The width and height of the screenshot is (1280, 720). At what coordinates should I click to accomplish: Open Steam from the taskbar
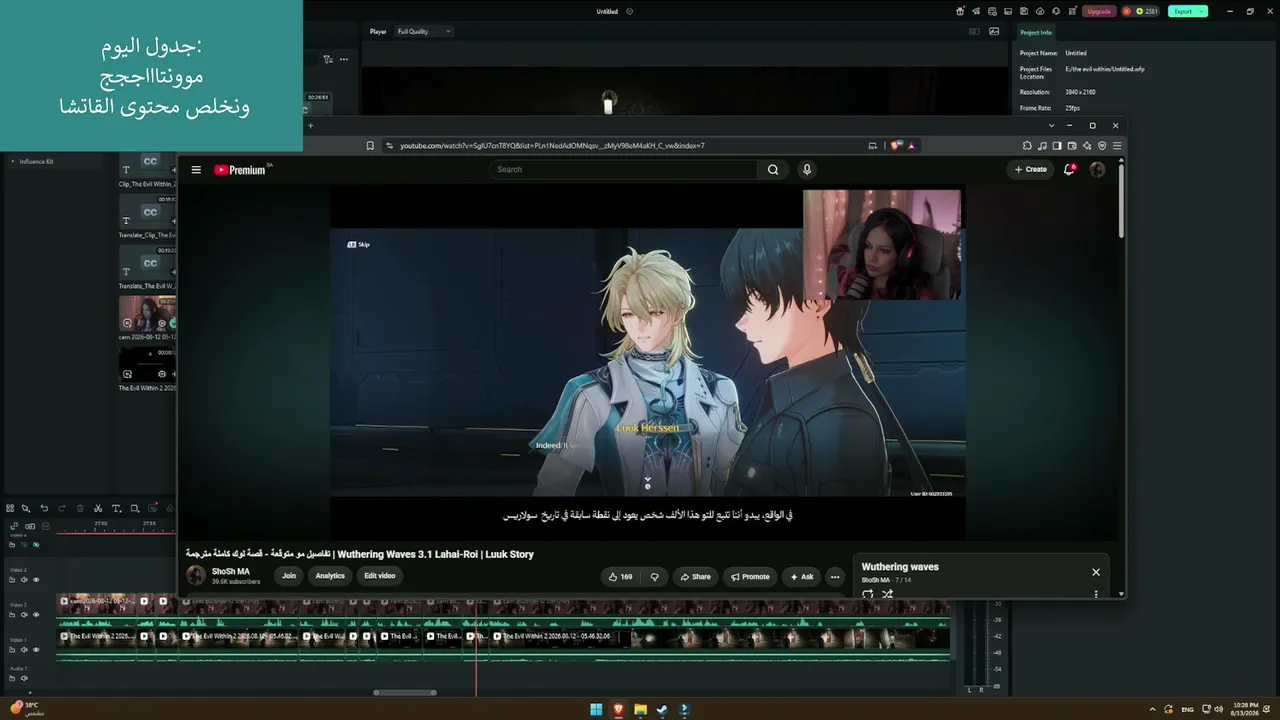(x=663, y=710)
